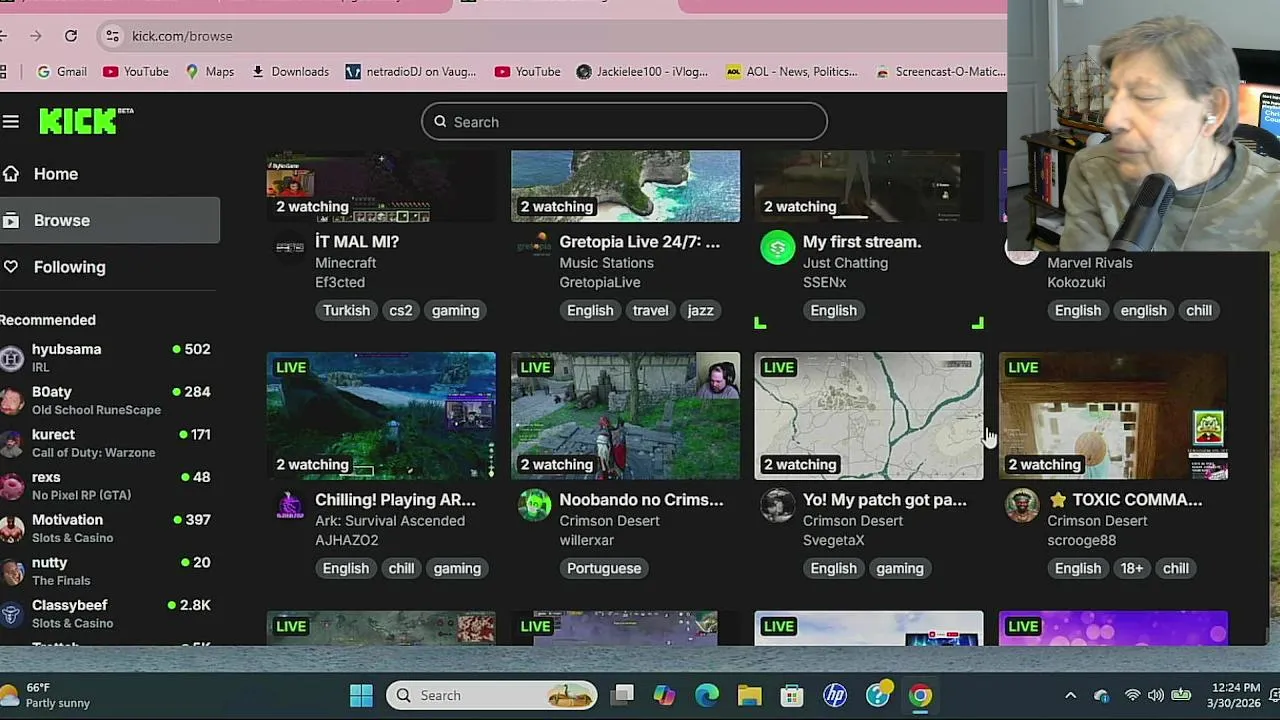Open the Downloads bookmark
The height and width of the screenshot is (720, 1280).
(290, 72)
